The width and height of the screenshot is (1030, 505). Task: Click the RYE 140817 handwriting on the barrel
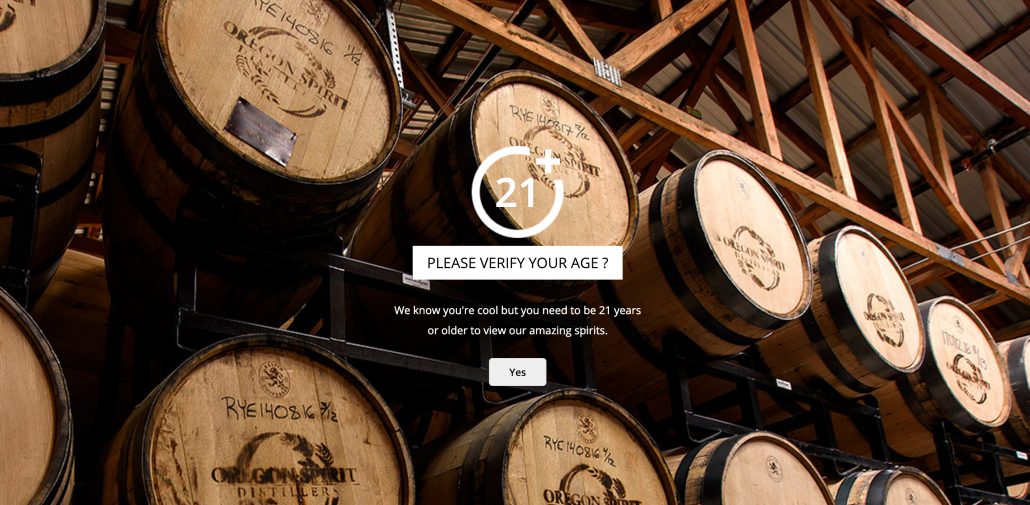pyautogui.click(x=548, y=123)
